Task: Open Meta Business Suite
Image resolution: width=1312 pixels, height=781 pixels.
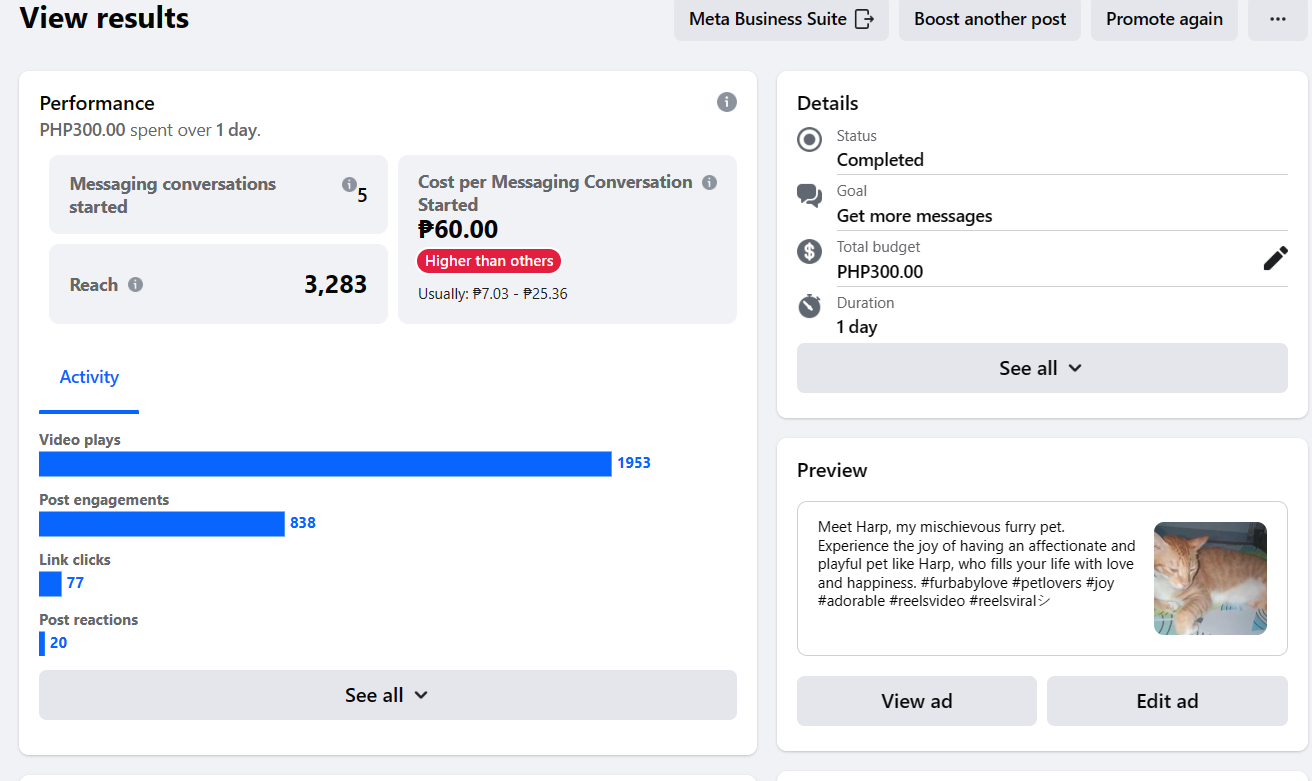Action: (781, 19)
